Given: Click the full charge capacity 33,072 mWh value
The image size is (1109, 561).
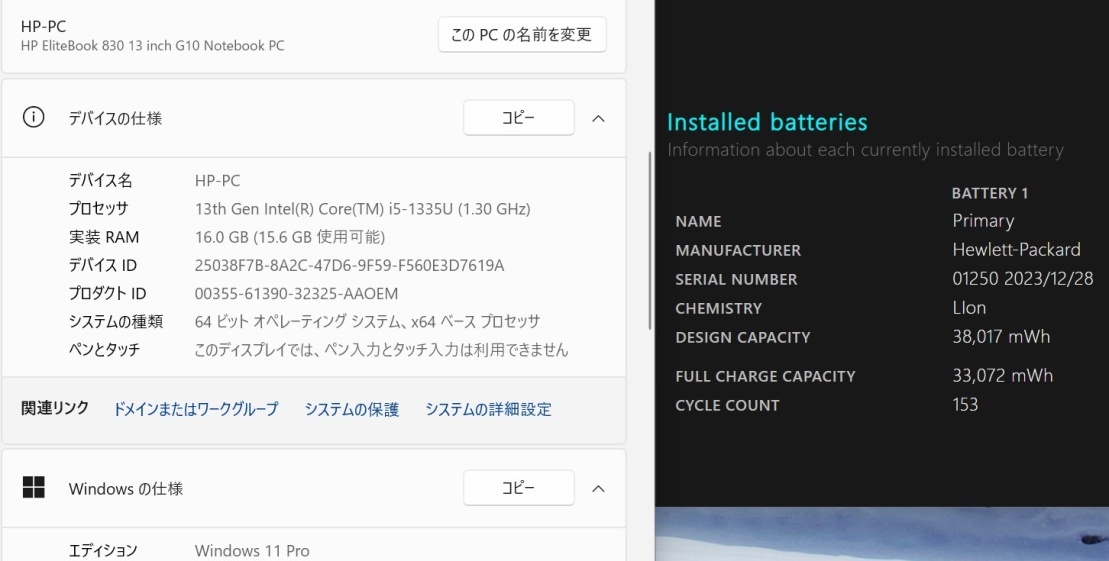Looking at the screenshot, I should pos(1002,376).
